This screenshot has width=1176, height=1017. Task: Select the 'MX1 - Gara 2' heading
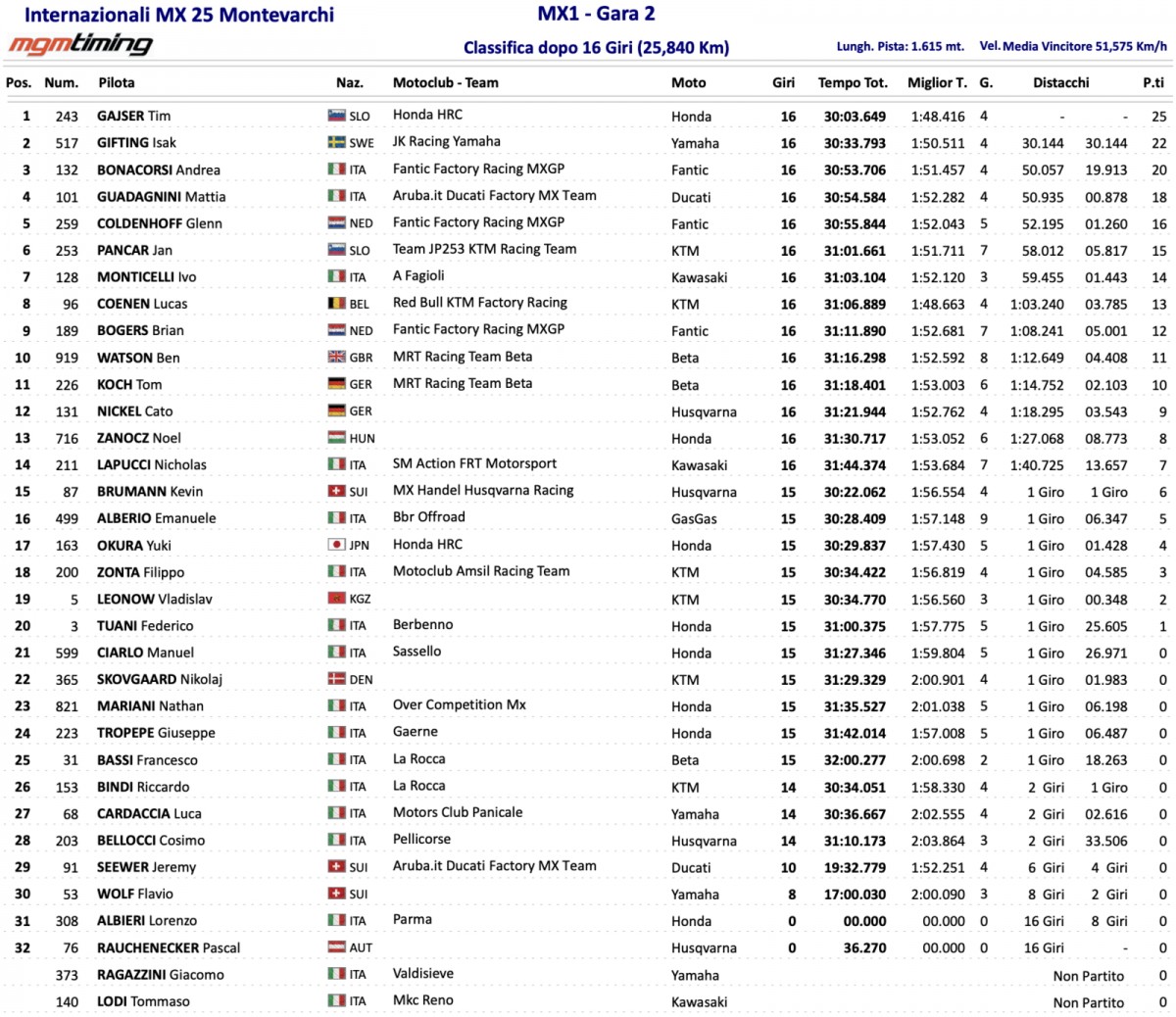pyautogui.click(x=597, y=14)
